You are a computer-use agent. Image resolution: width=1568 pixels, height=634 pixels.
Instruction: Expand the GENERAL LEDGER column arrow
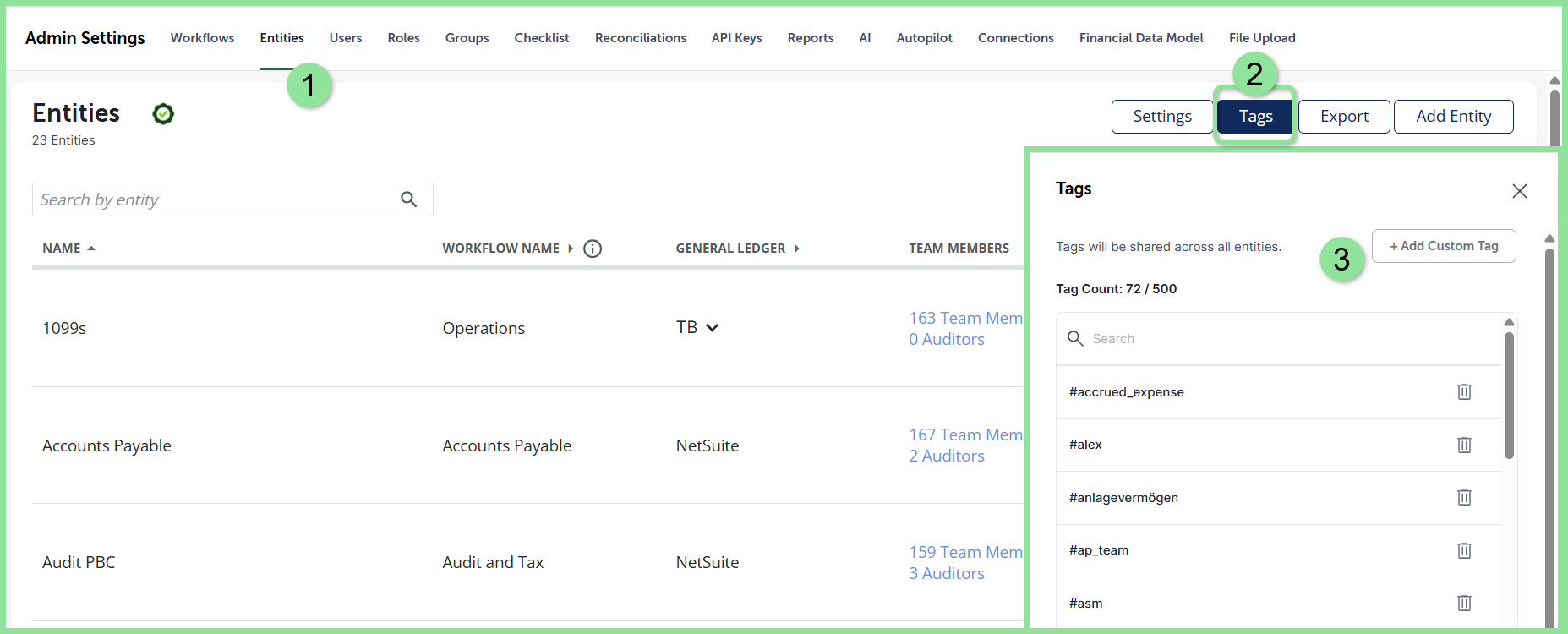[x=796, y=249]
